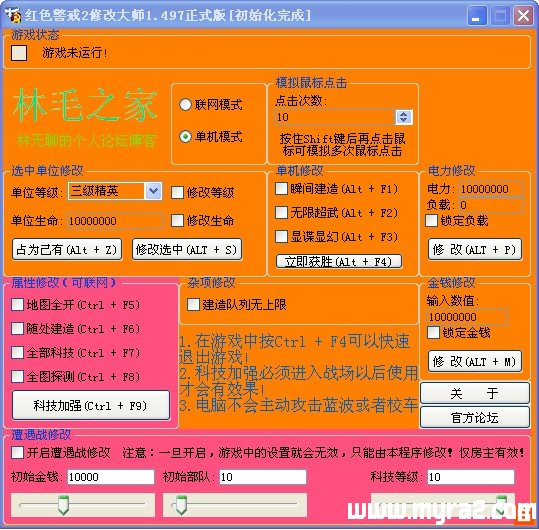The image size is (539, 530).
Task: Open the 单位等级 dropdown arrow
Action: pos(153,191)
